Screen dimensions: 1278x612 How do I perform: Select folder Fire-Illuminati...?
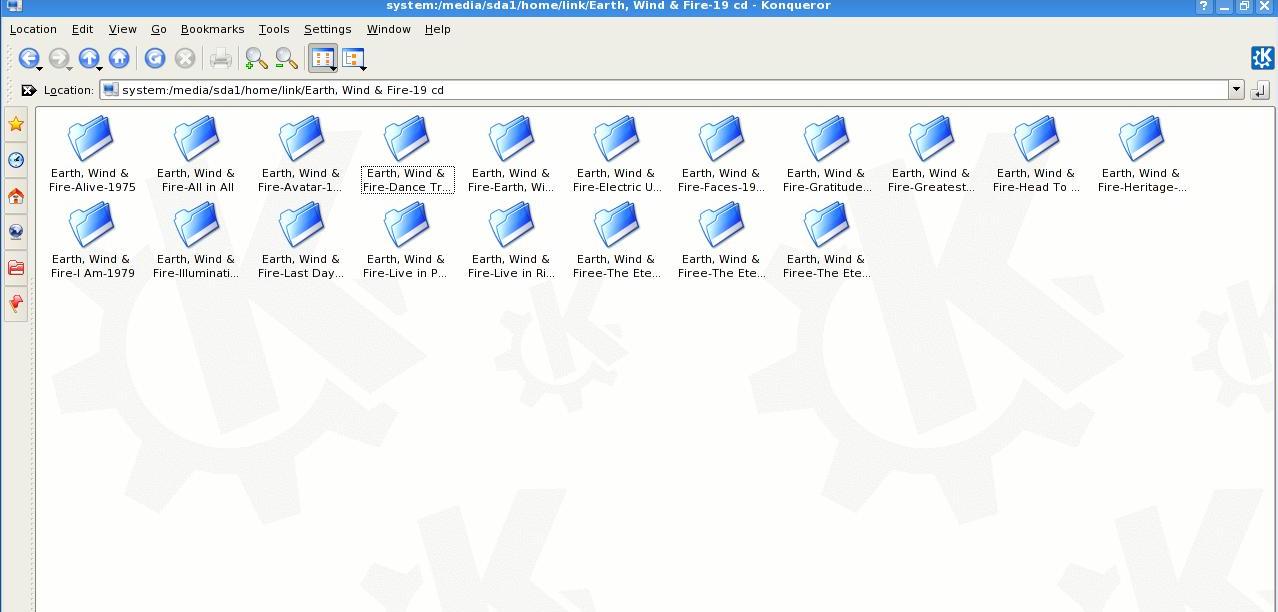pos(197,239)
